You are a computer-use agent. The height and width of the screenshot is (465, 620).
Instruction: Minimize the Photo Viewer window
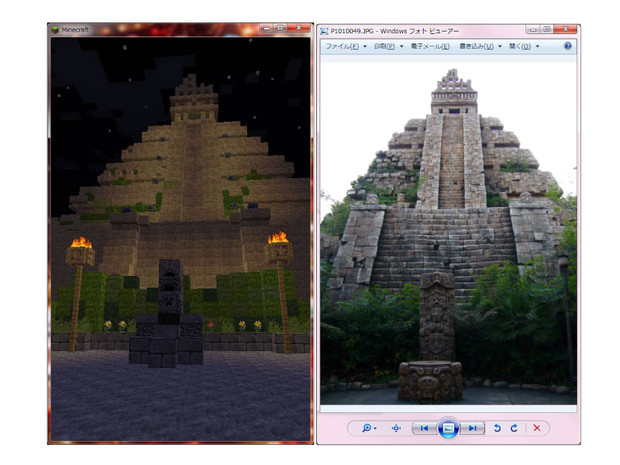click(533, 29)
